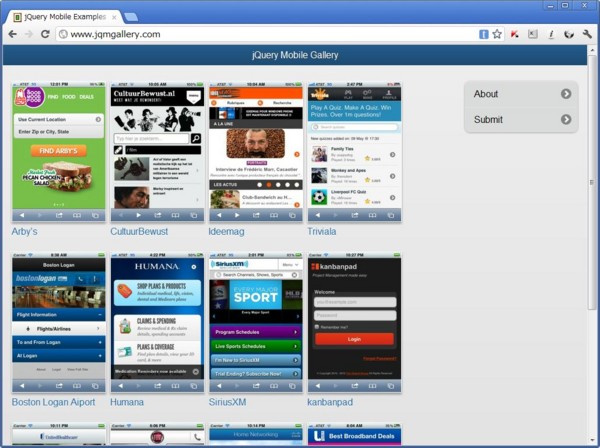Click the kanbanpad screenshot thumbnail
This screenshot has width=600, height=448.
point(354,322)
